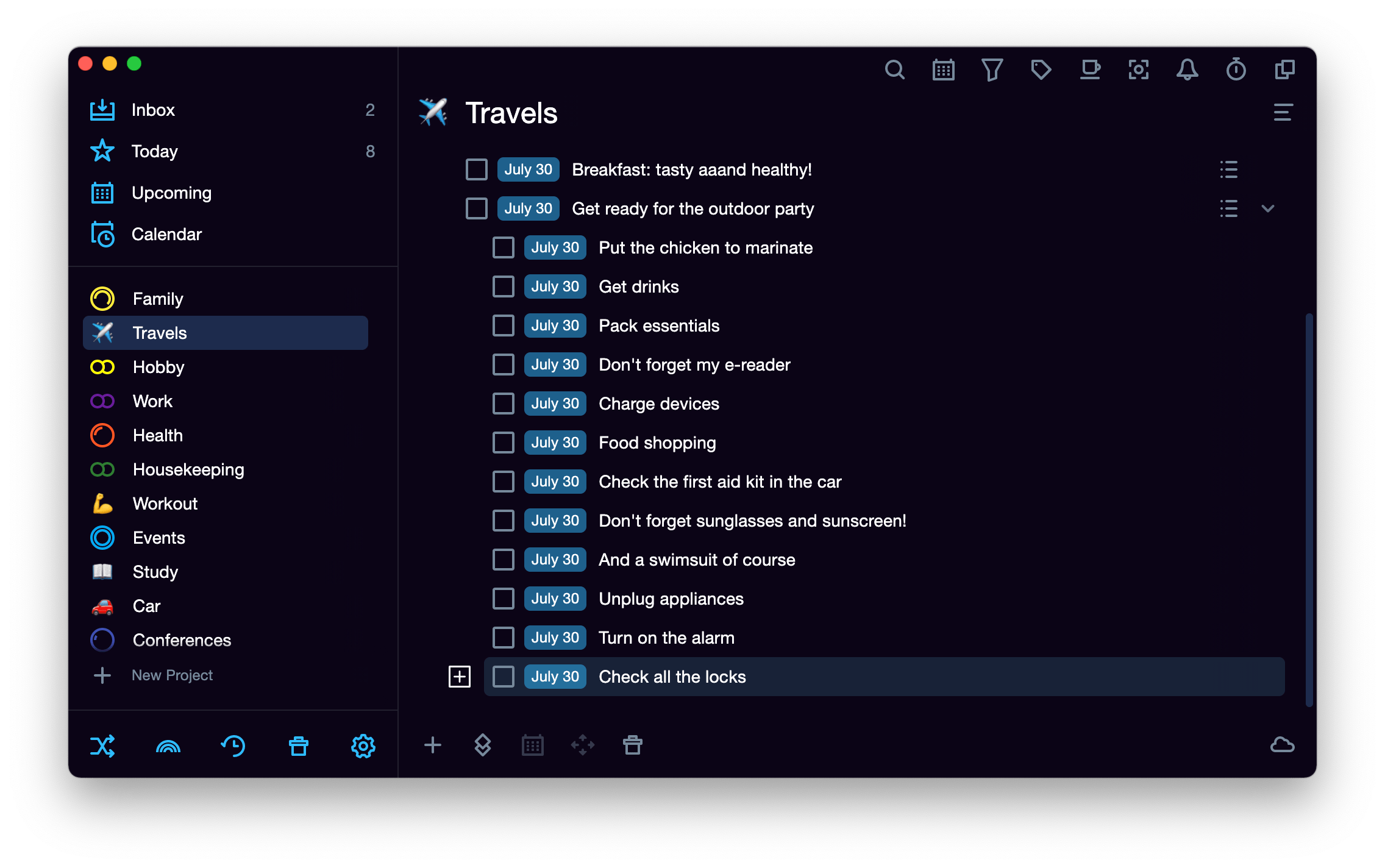The height and width of the screenshot is (868, 1385).
Task: Collapse subtasks of Get ready for outdoor party
Action: click(x=1268, y=208)
